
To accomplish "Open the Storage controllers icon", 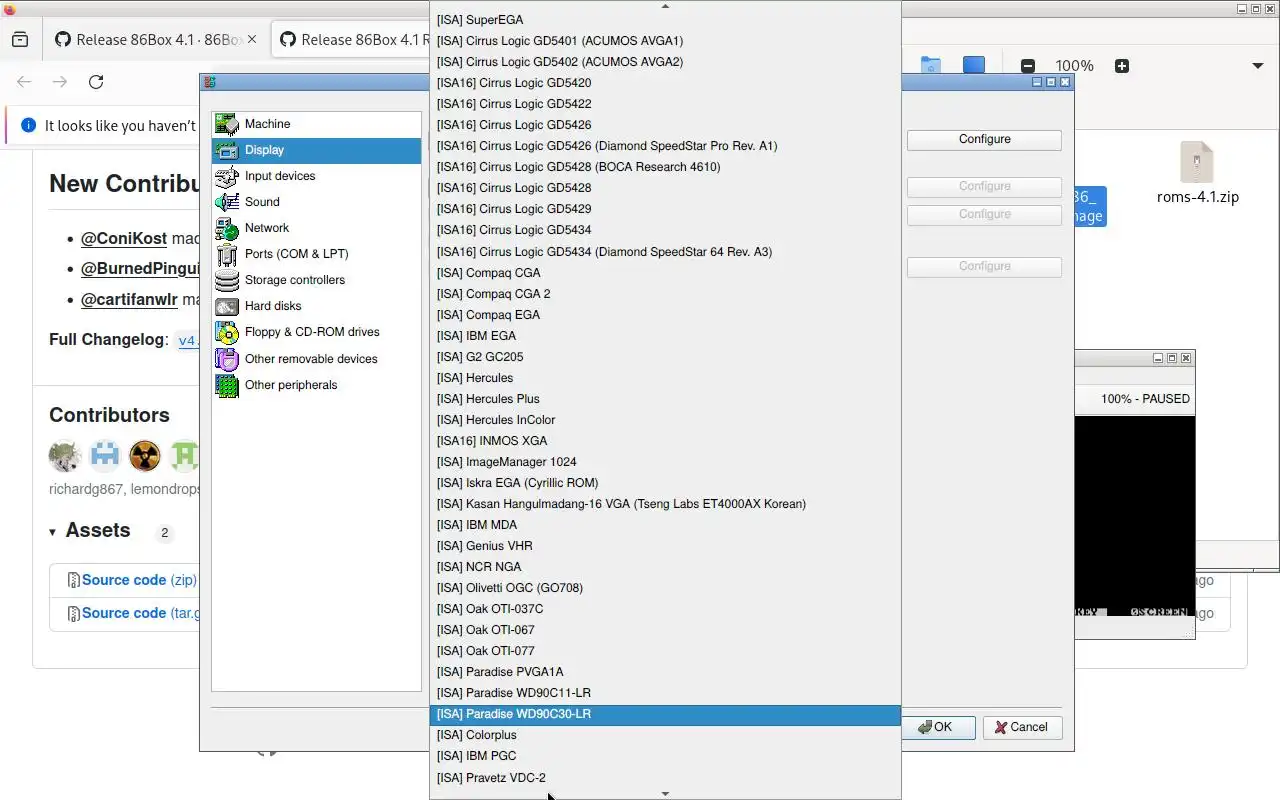I will pyautogui.click(x=227, y=280).
